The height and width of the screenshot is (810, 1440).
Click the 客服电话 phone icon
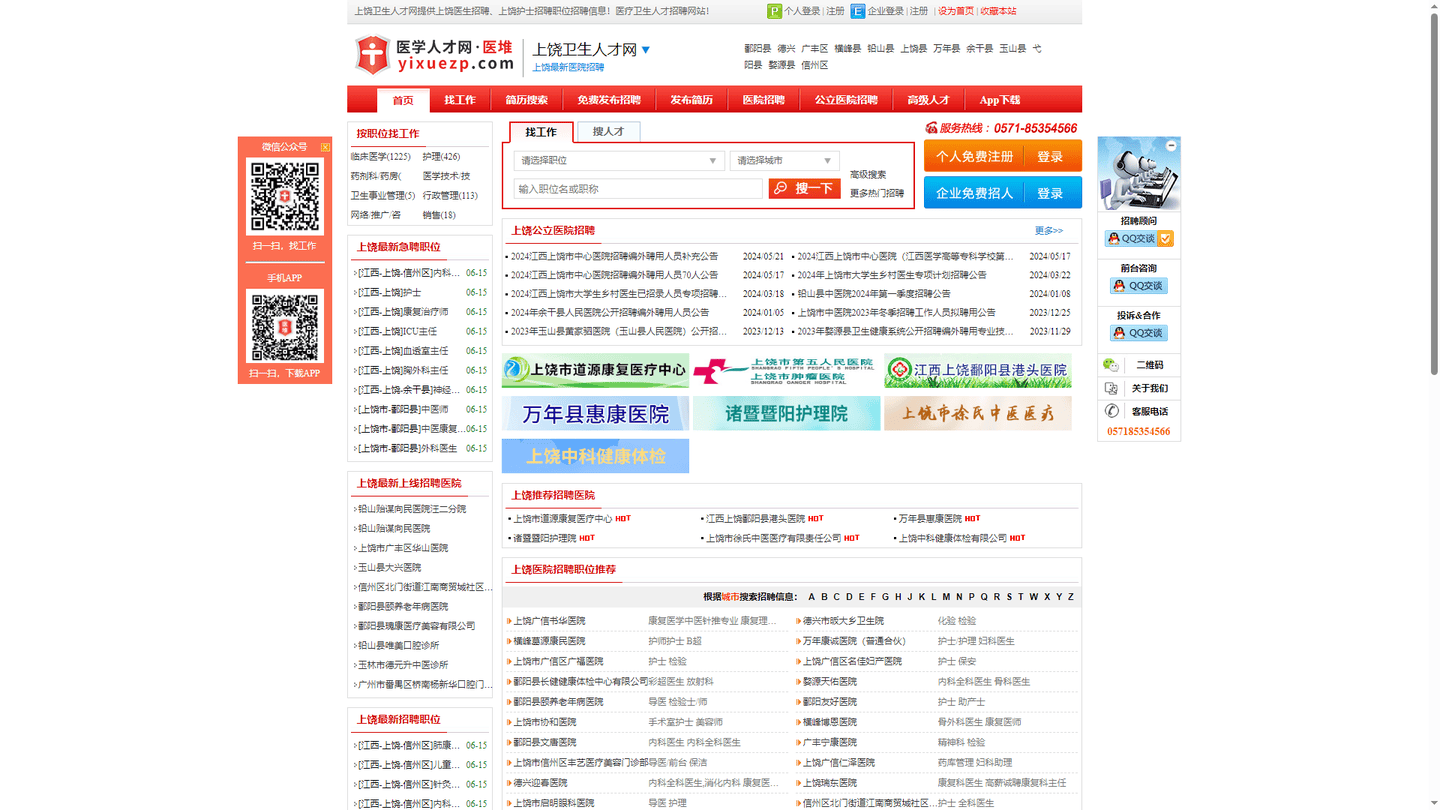(x=1111, y=411)
